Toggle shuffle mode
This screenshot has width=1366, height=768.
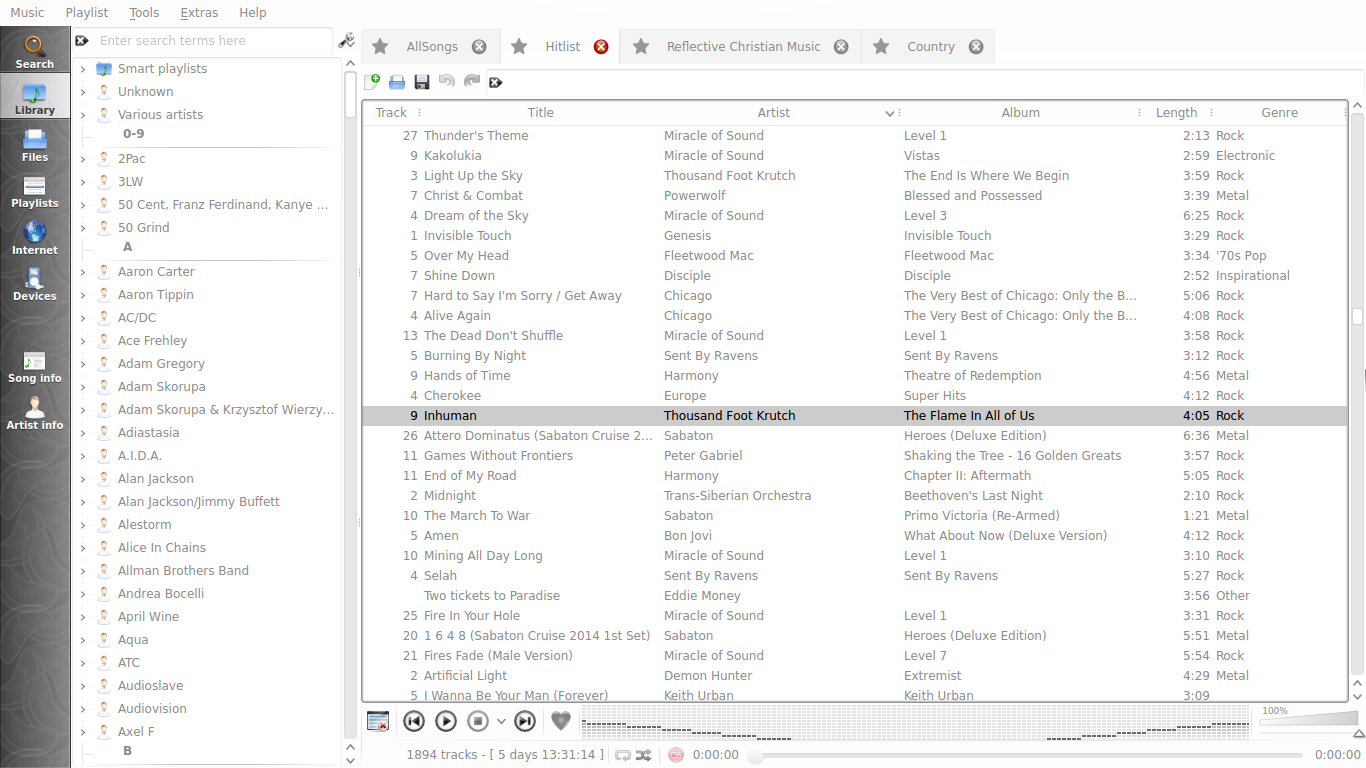(x=643, y=755)
